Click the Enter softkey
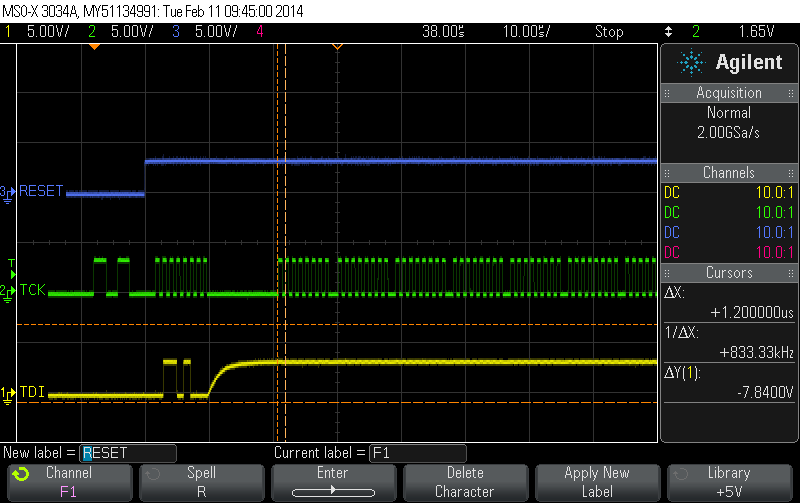Viewport: 800px width, 503px height. [x=333, y=483]
